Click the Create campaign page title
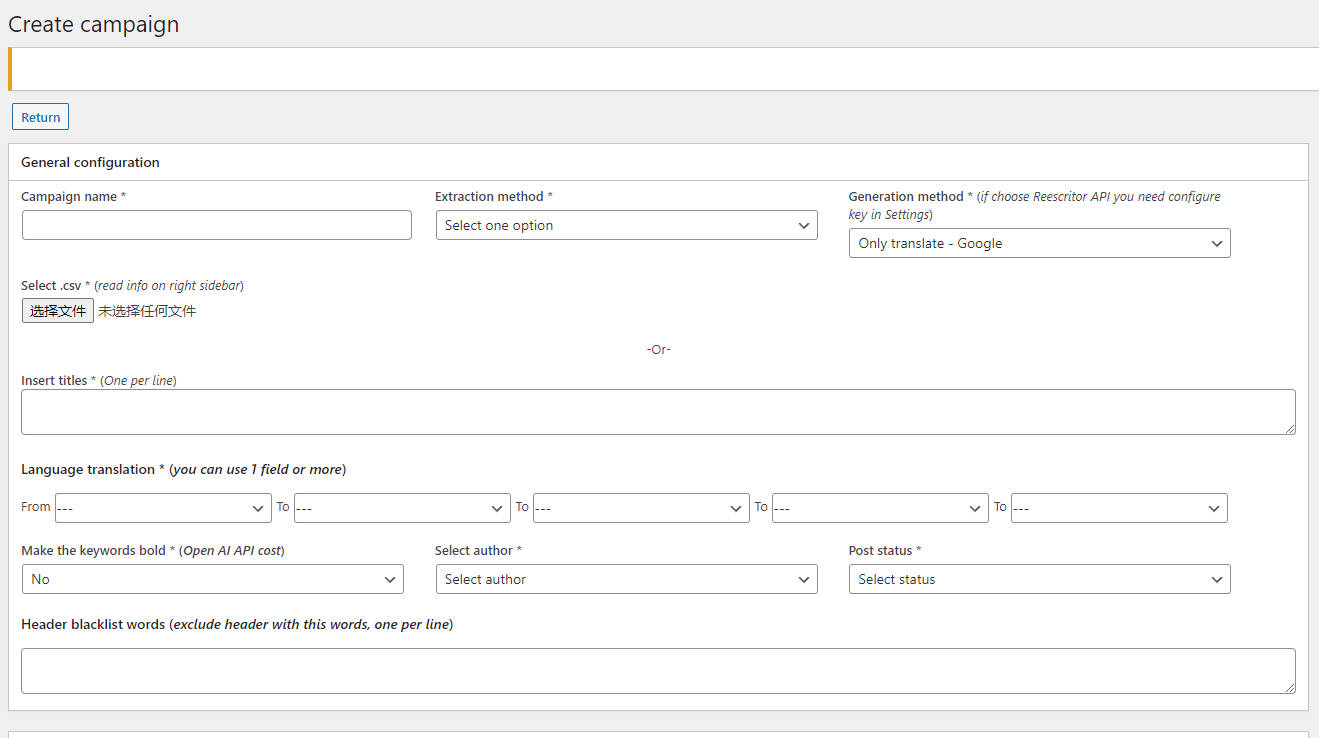The width and height of the screenshot is (1319, 738). (94, 24)
